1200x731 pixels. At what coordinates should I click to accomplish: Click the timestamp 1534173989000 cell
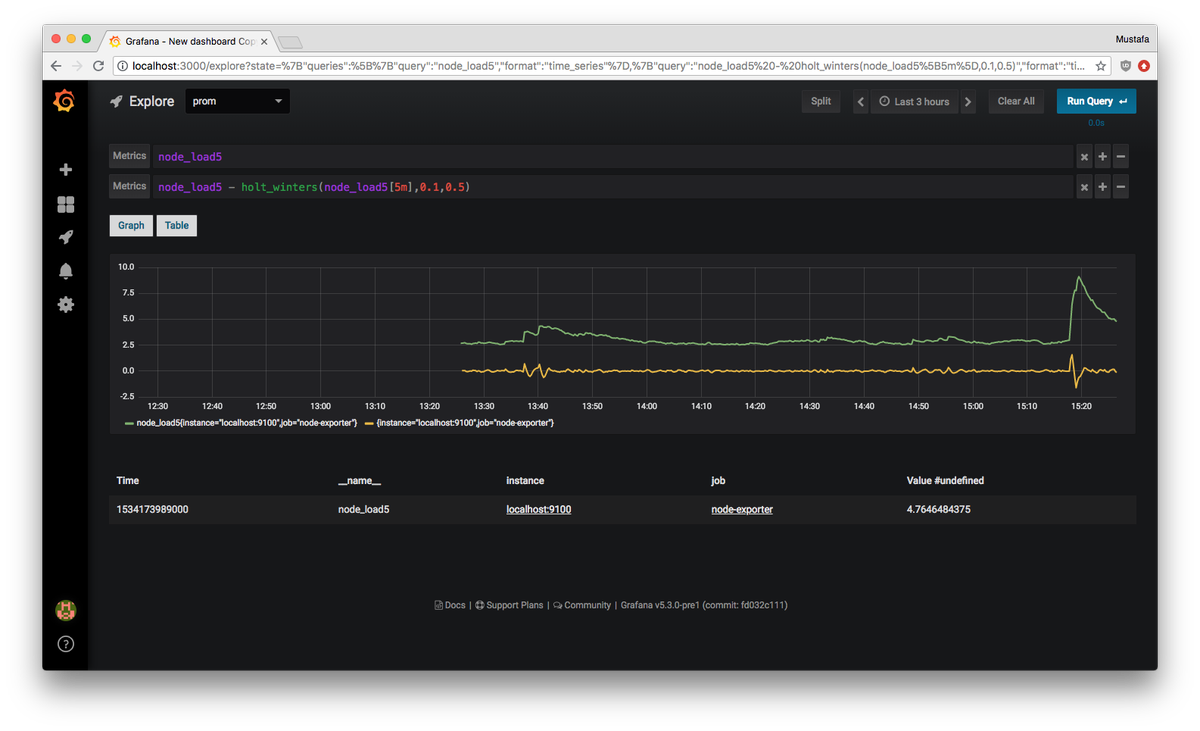point(152,509)
